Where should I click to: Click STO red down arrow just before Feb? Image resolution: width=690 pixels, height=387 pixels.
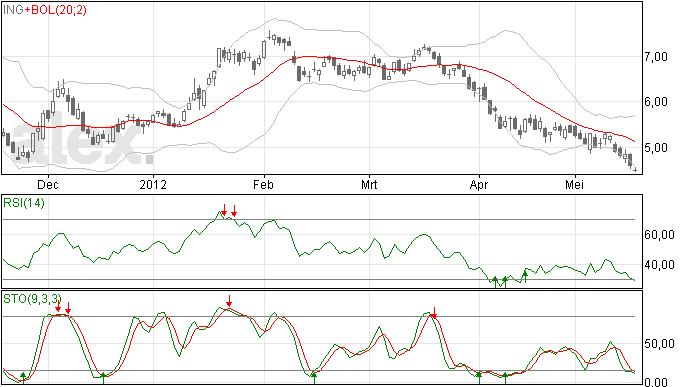click(229, 301)
